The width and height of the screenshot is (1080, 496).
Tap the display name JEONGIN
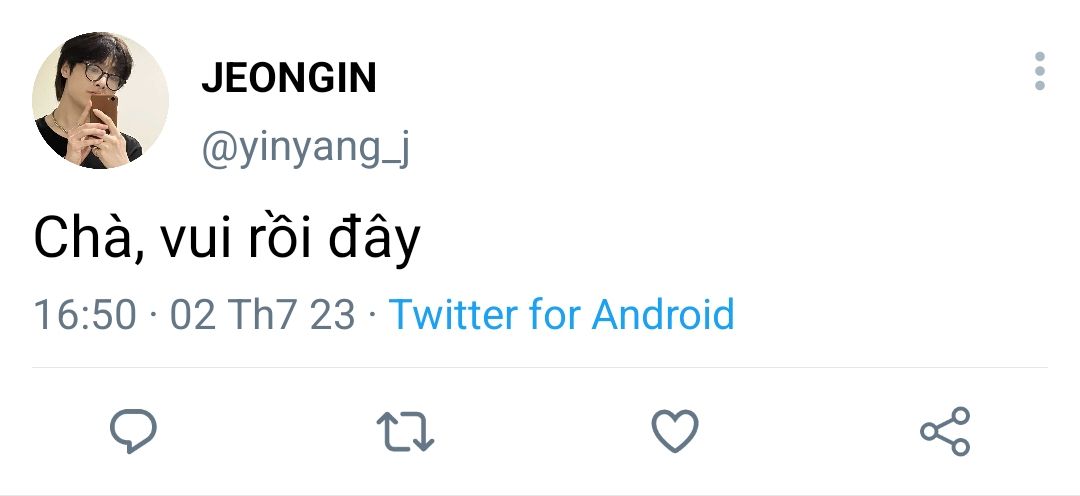[289, 78]
